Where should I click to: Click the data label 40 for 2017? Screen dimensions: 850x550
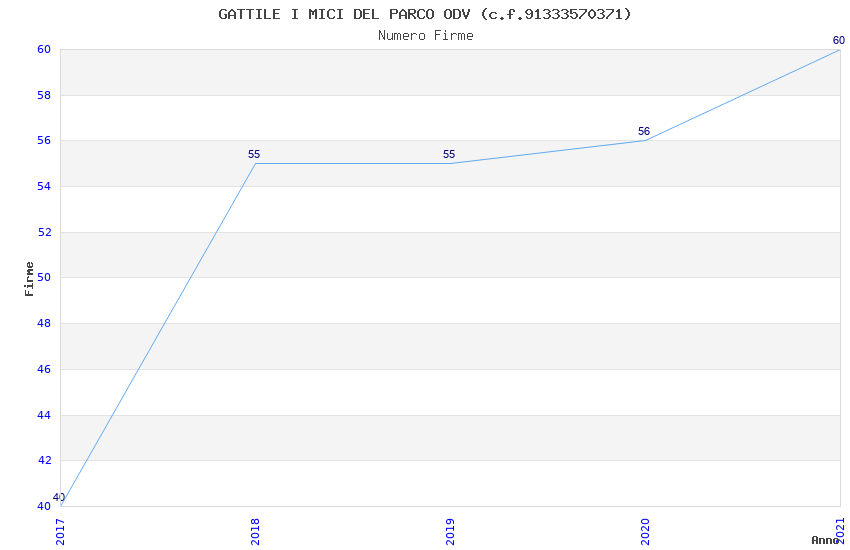click(59, 497)
